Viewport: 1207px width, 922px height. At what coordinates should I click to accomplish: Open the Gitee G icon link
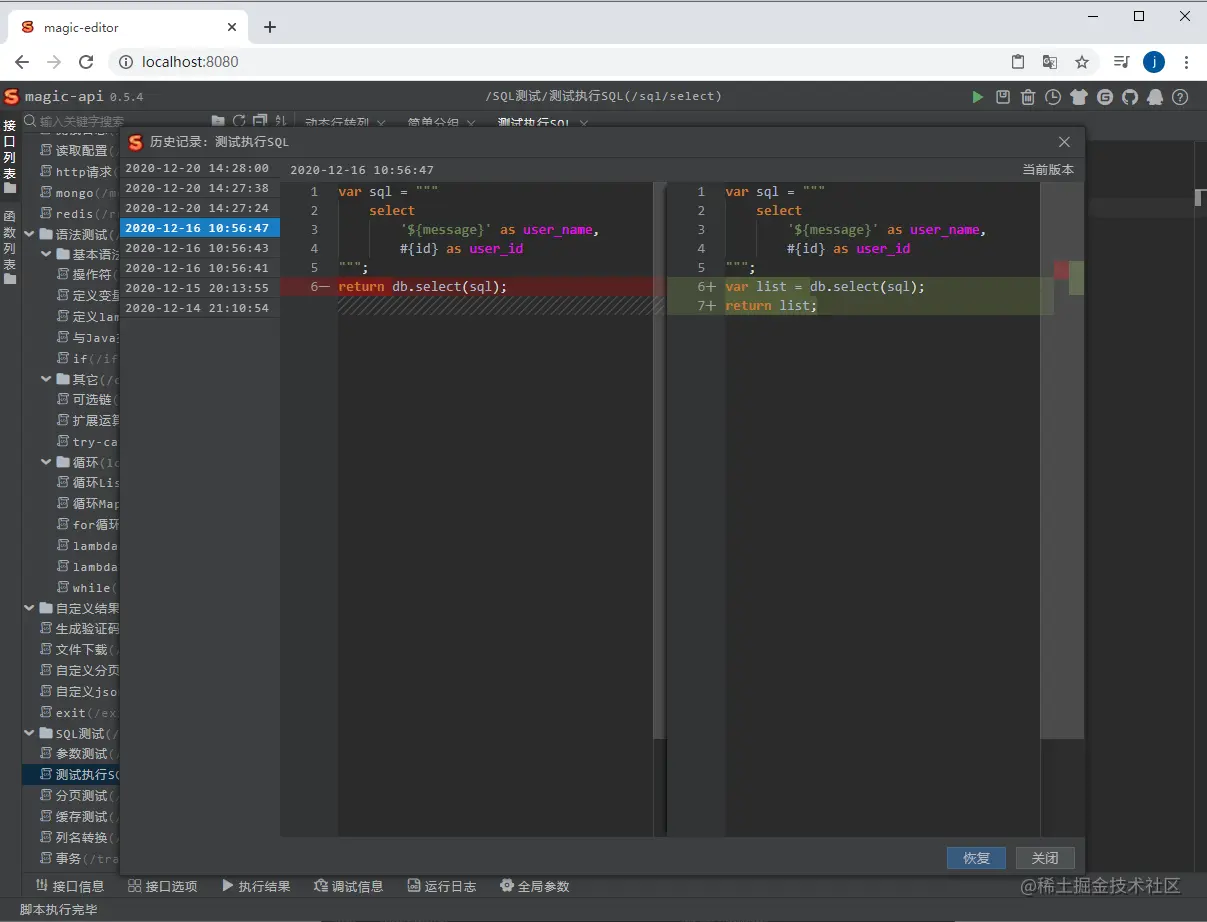(1105, 97)
